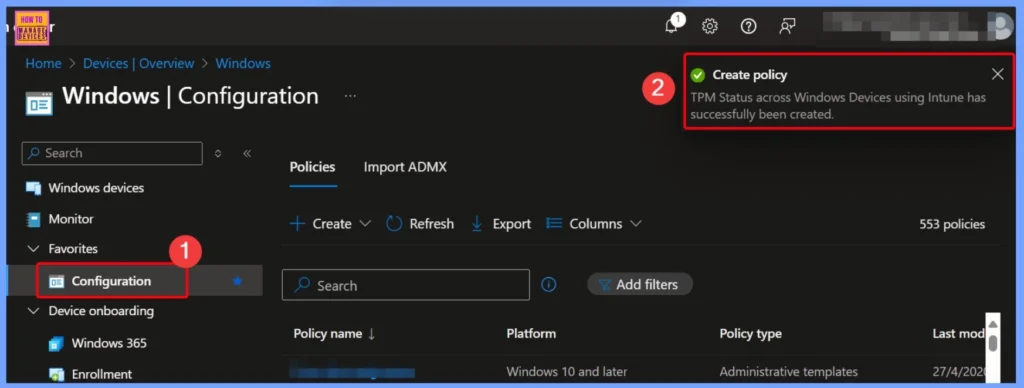The image size is (1024, 388).
Task: Sort by the Platform column
Action: point(531,334)
